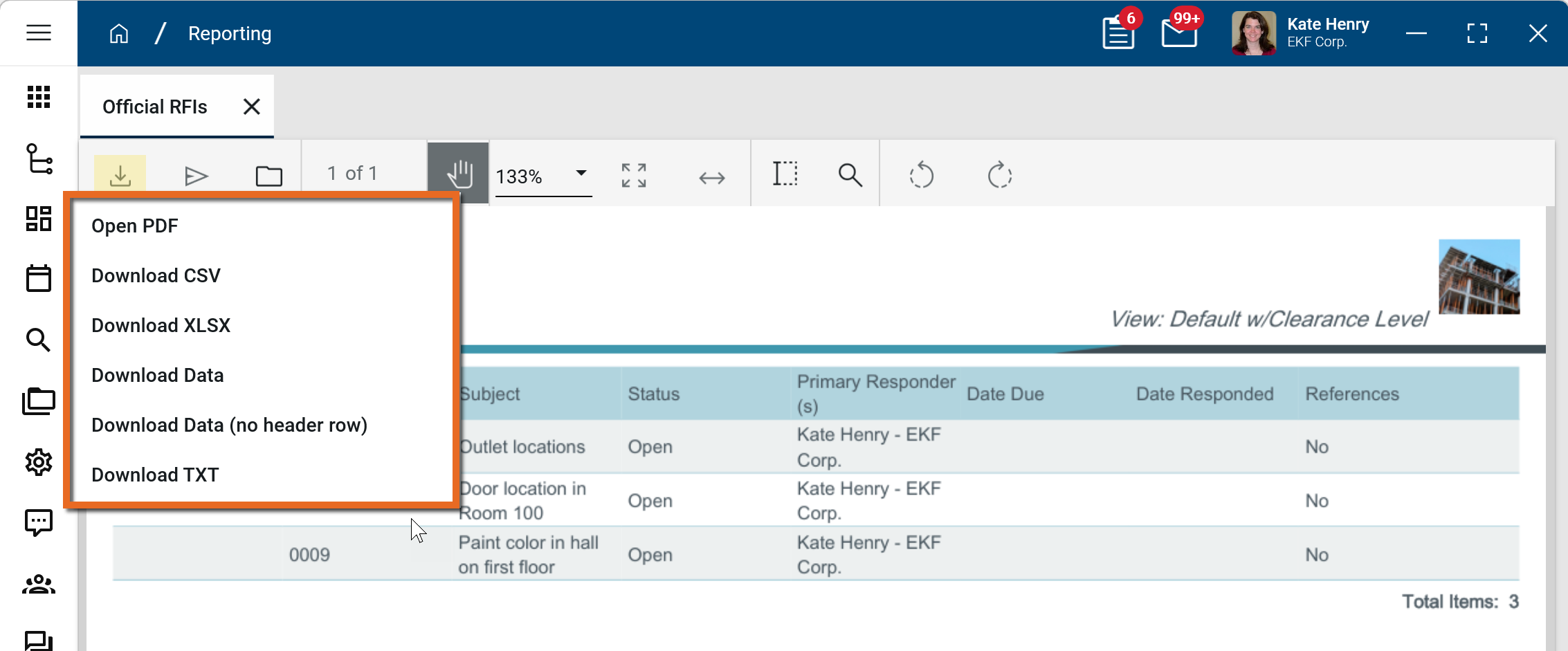
Task: Open the hamburger navigation menu
Action: pyautogui.click(x=39, y=33)
